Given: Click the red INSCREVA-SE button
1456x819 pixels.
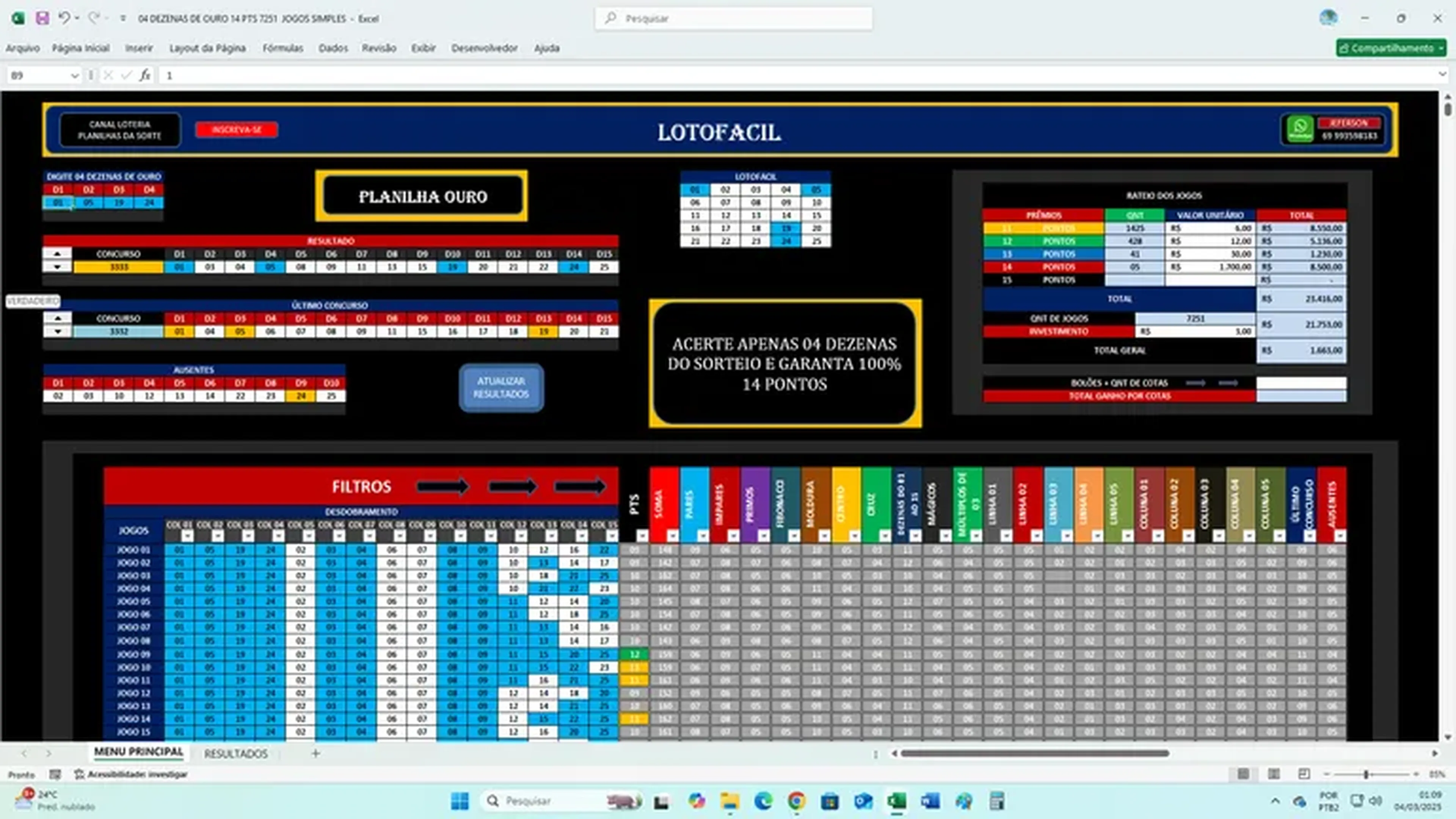Looking at the screenshot, I should pos(236,129).
